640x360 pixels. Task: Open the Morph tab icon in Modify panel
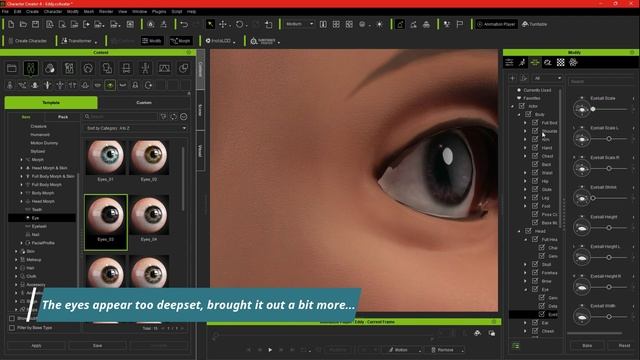coord(535,62)
